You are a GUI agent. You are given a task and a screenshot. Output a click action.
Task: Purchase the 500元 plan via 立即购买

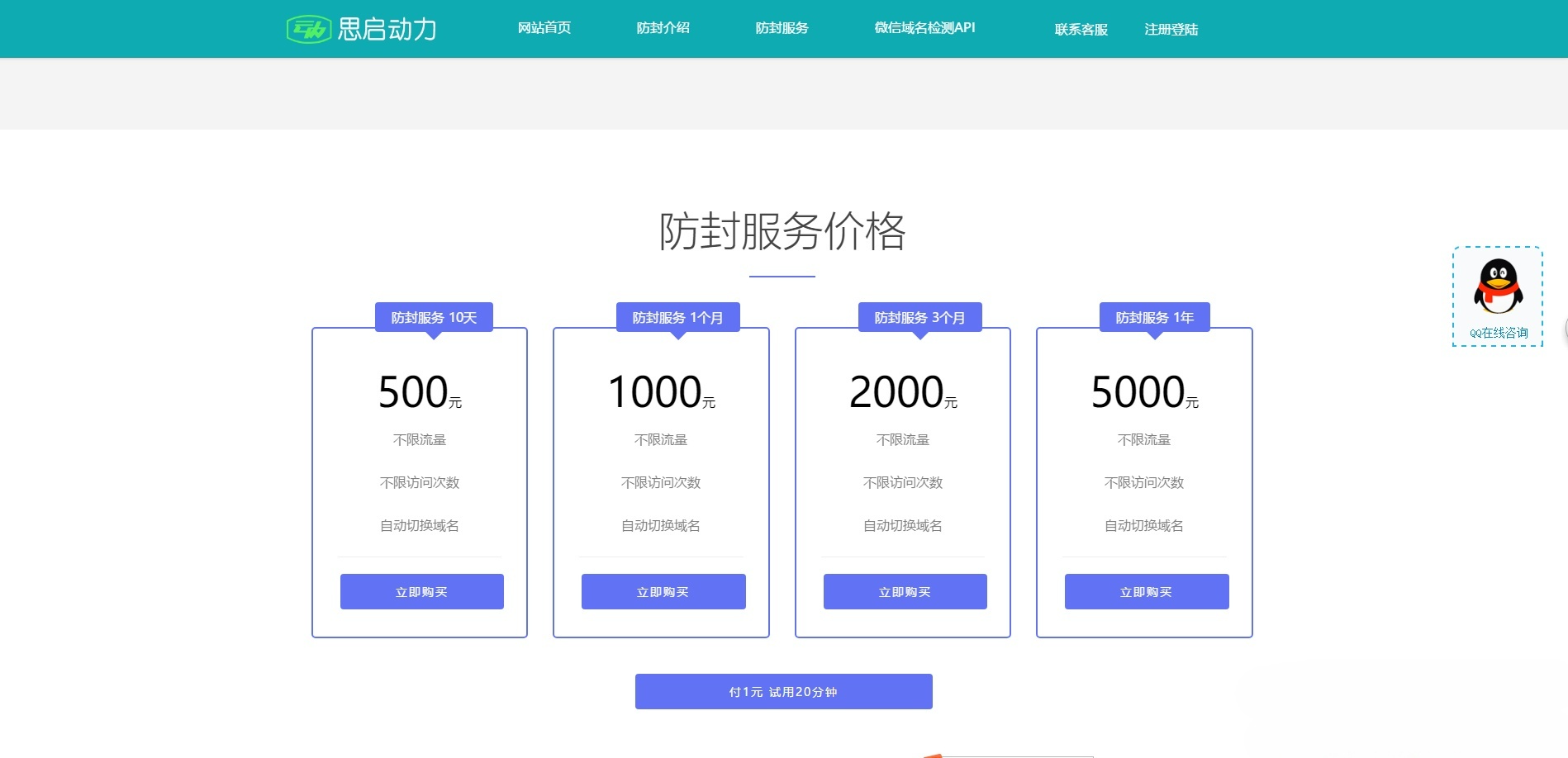tap(421, 591)
